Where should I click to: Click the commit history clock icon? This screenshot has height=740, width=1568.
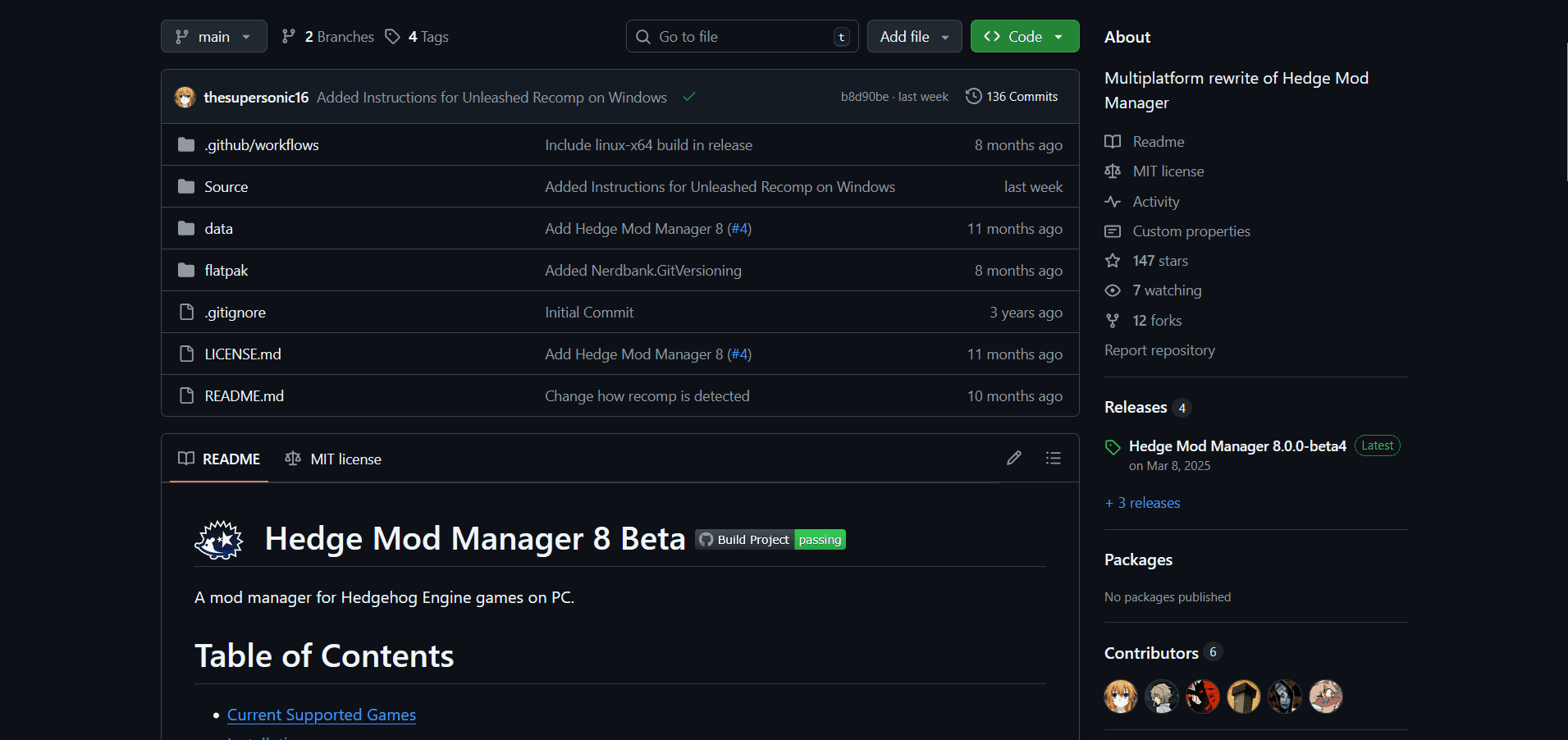973,96
